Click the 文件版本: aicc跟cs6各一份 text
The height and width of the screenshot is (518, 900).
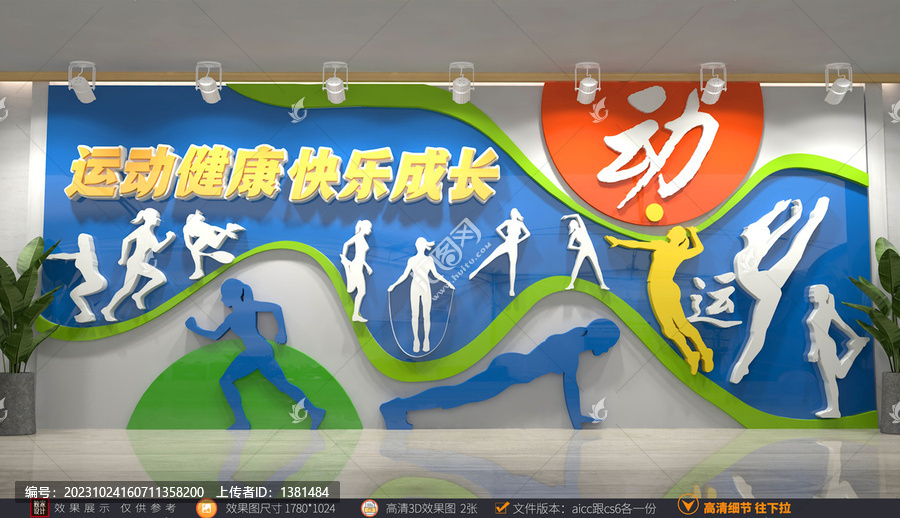pos(584,508)
